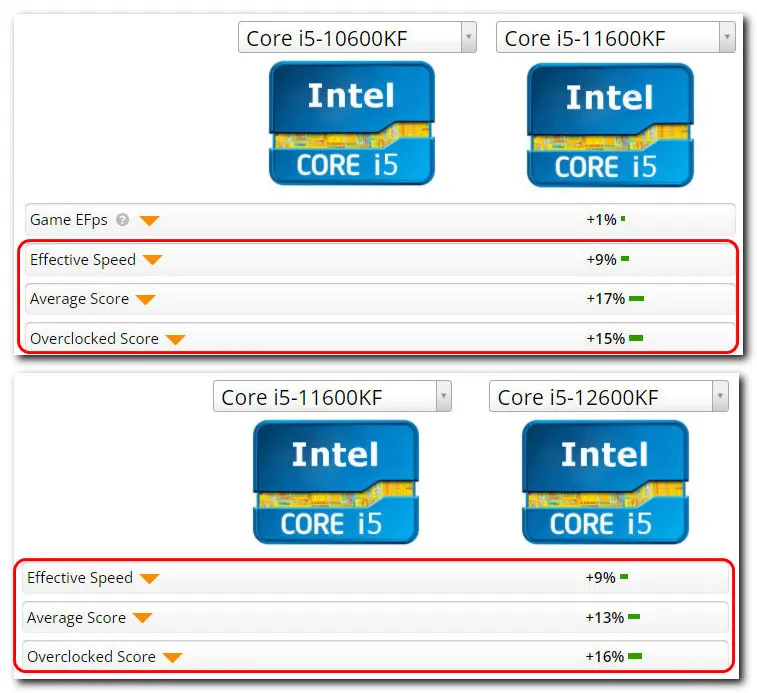This screenshot has height=693, width=757.
Task: Expand top Average Score orange arrow
Action: click(x=145, y=299)
